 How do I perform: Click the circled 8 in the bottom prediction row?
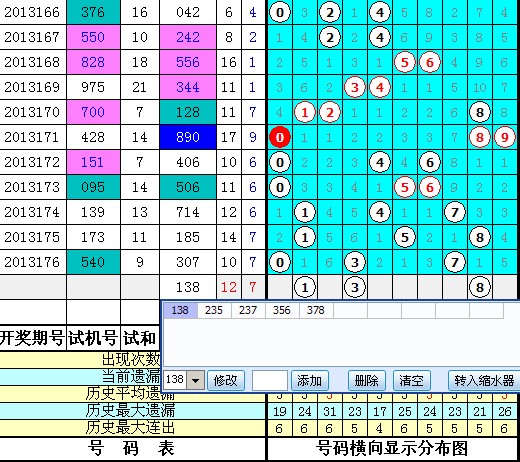pyautogui.click(x=480, y=287)
